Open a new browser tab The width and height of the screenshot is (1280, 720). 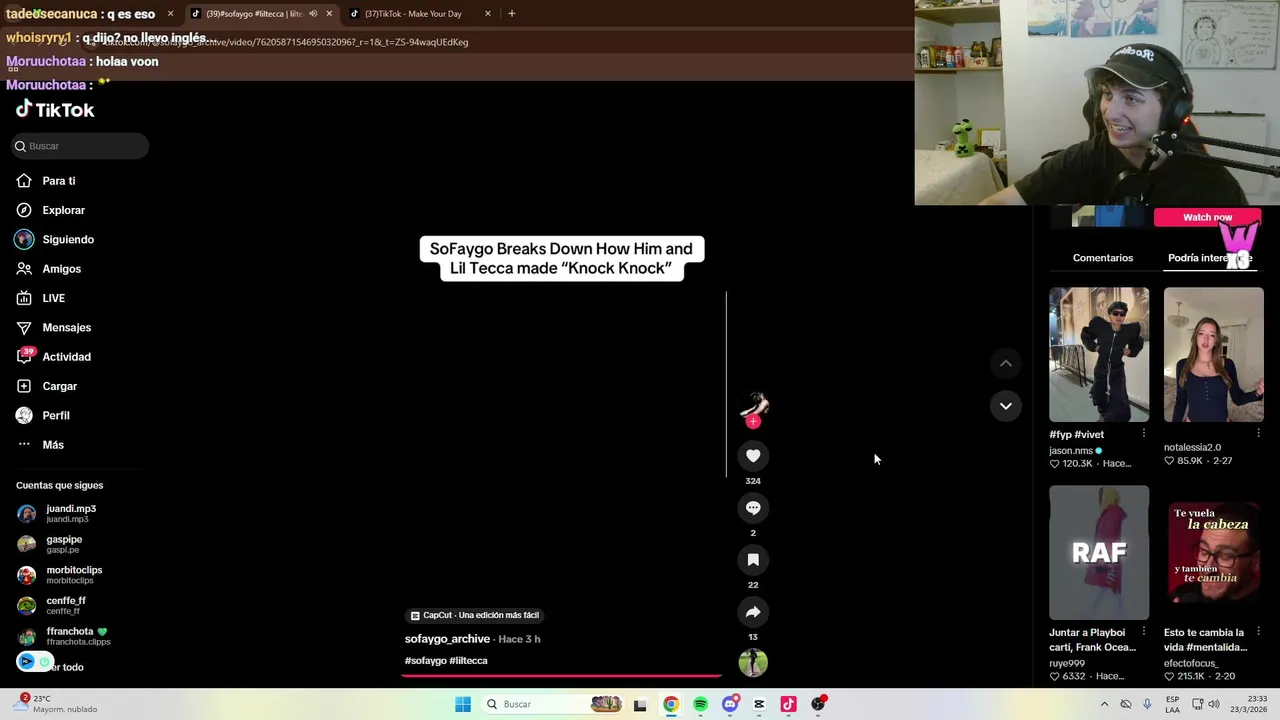(511, 14)
